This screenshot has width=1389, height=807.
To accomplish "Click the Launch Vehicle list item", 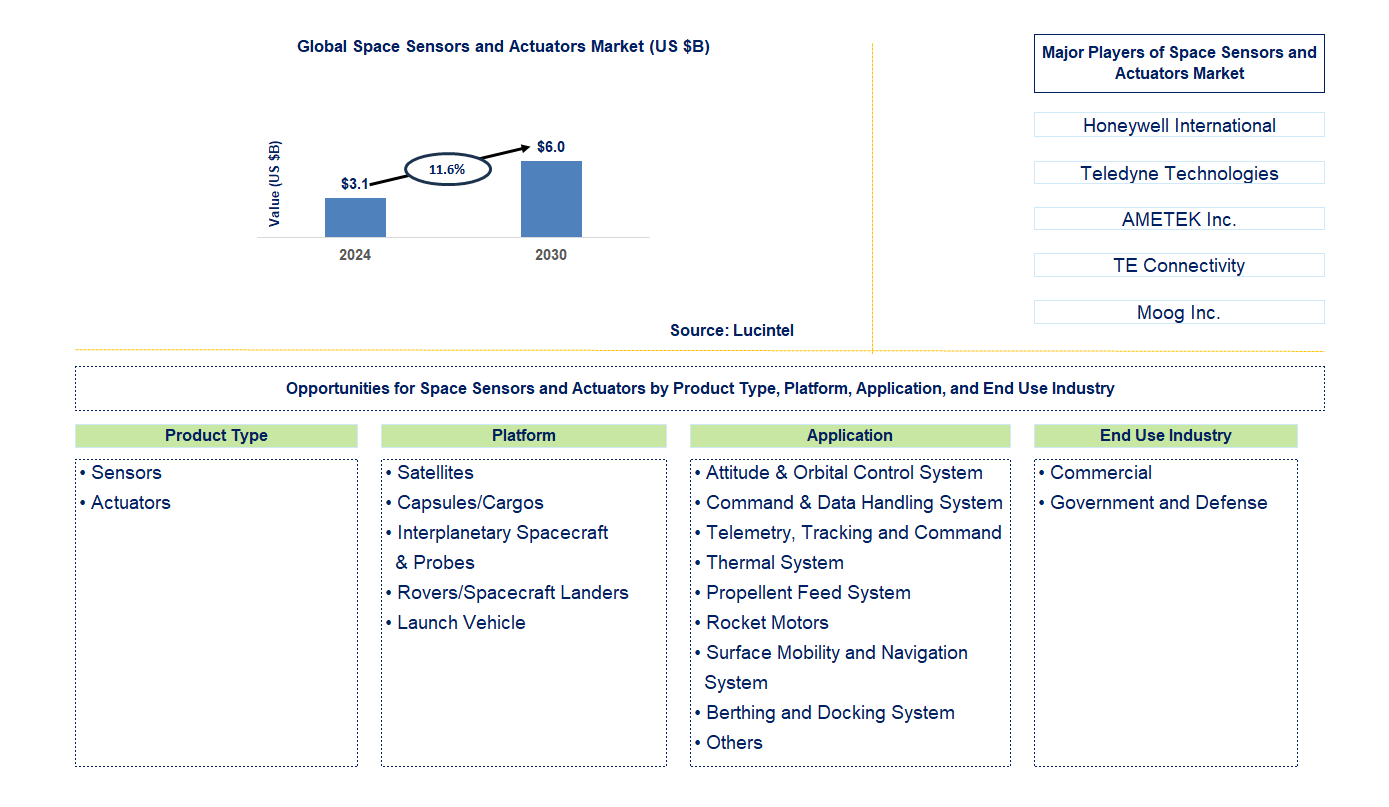I will pos(455,623).
